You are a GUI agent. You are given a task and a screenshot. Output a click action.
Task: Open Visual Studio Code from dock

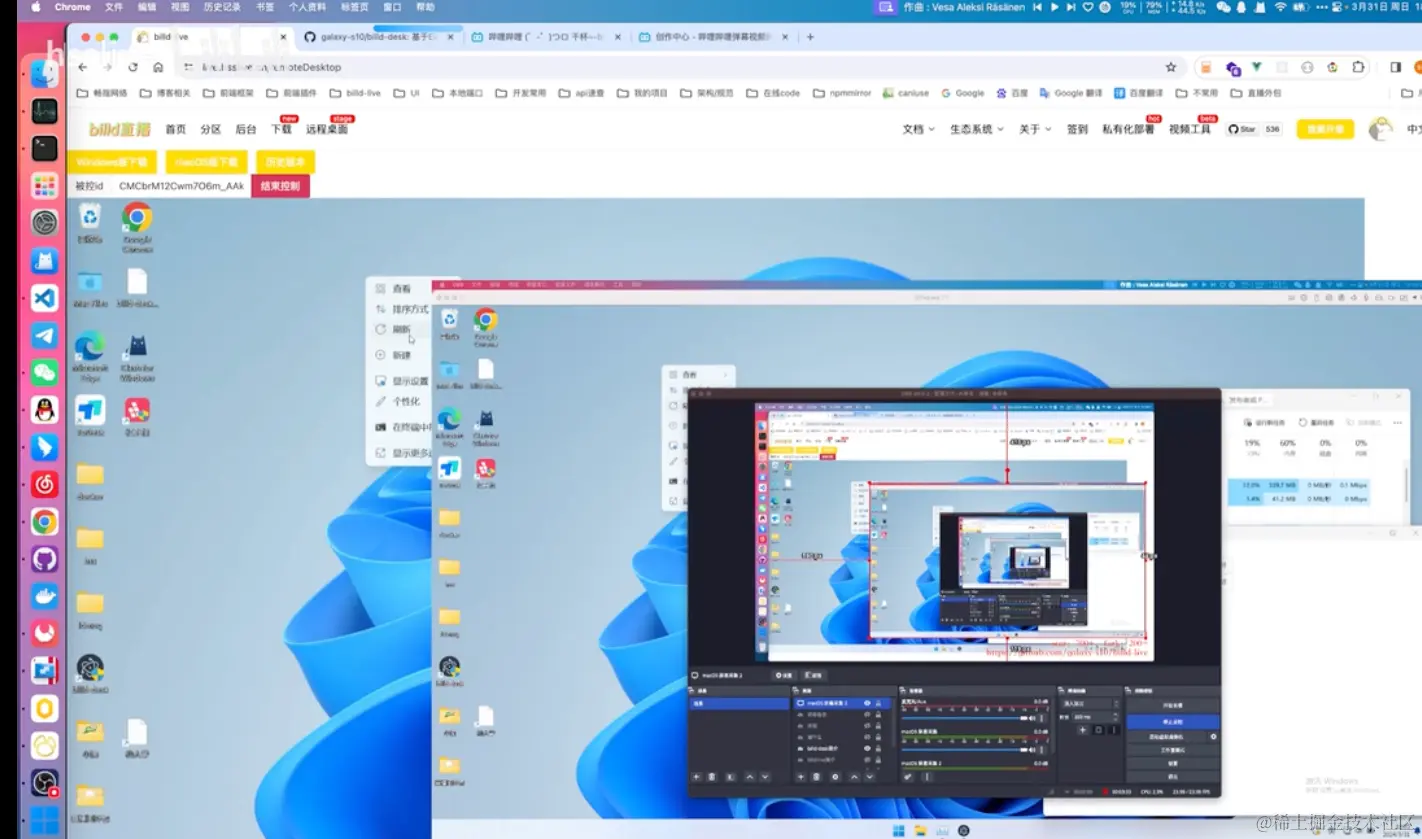pos(44,297)
